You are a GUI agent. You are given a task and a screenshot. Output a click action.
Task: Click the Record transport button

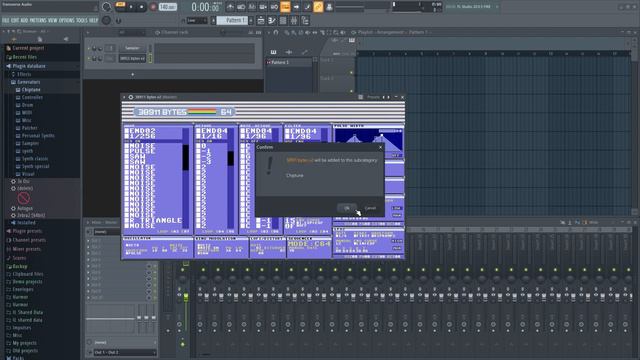coord(153,7)
